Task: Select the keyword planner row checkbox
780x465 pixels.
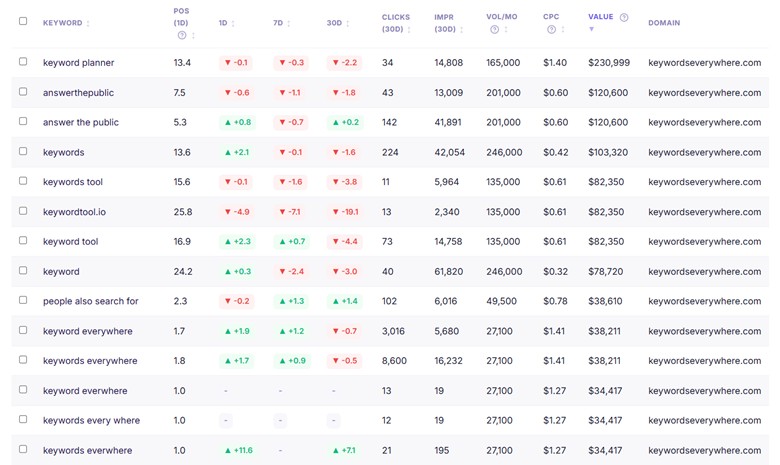Action: pyautogui.click(x=23, y=61)
